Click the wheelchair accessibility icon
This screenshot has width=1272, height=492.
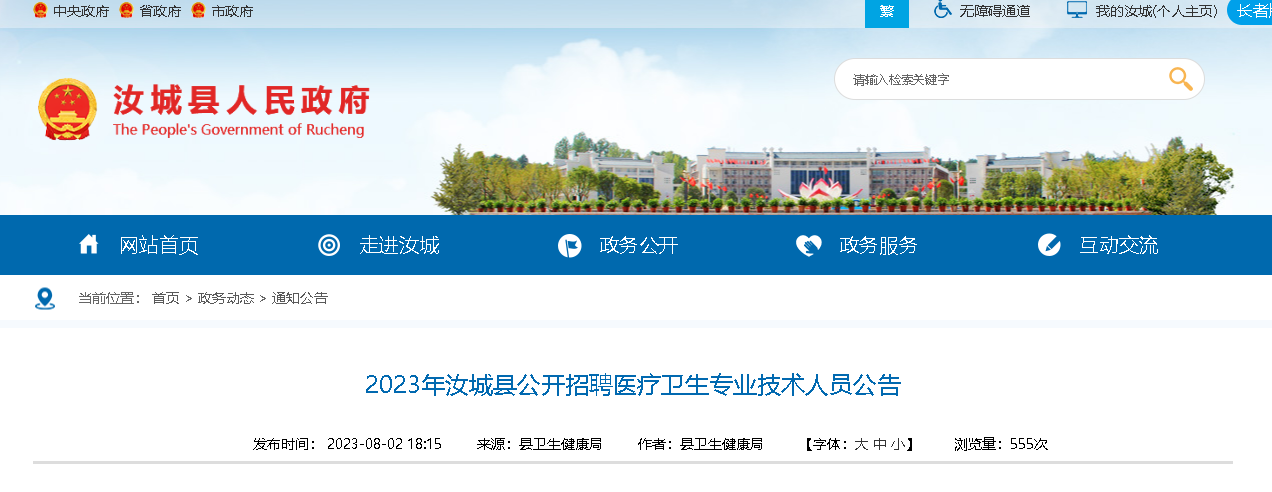tap(942, 10)
